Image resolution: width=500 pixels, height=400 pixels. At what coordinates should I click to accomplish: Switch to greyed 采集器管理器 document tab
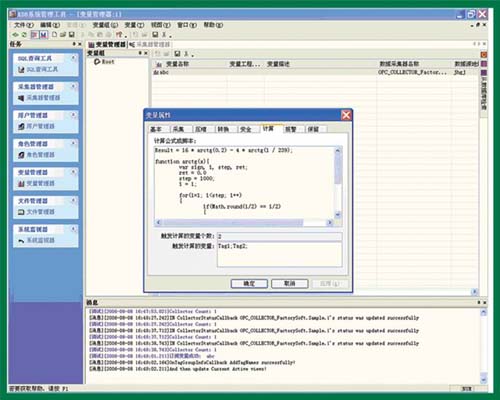click(150, 44)
